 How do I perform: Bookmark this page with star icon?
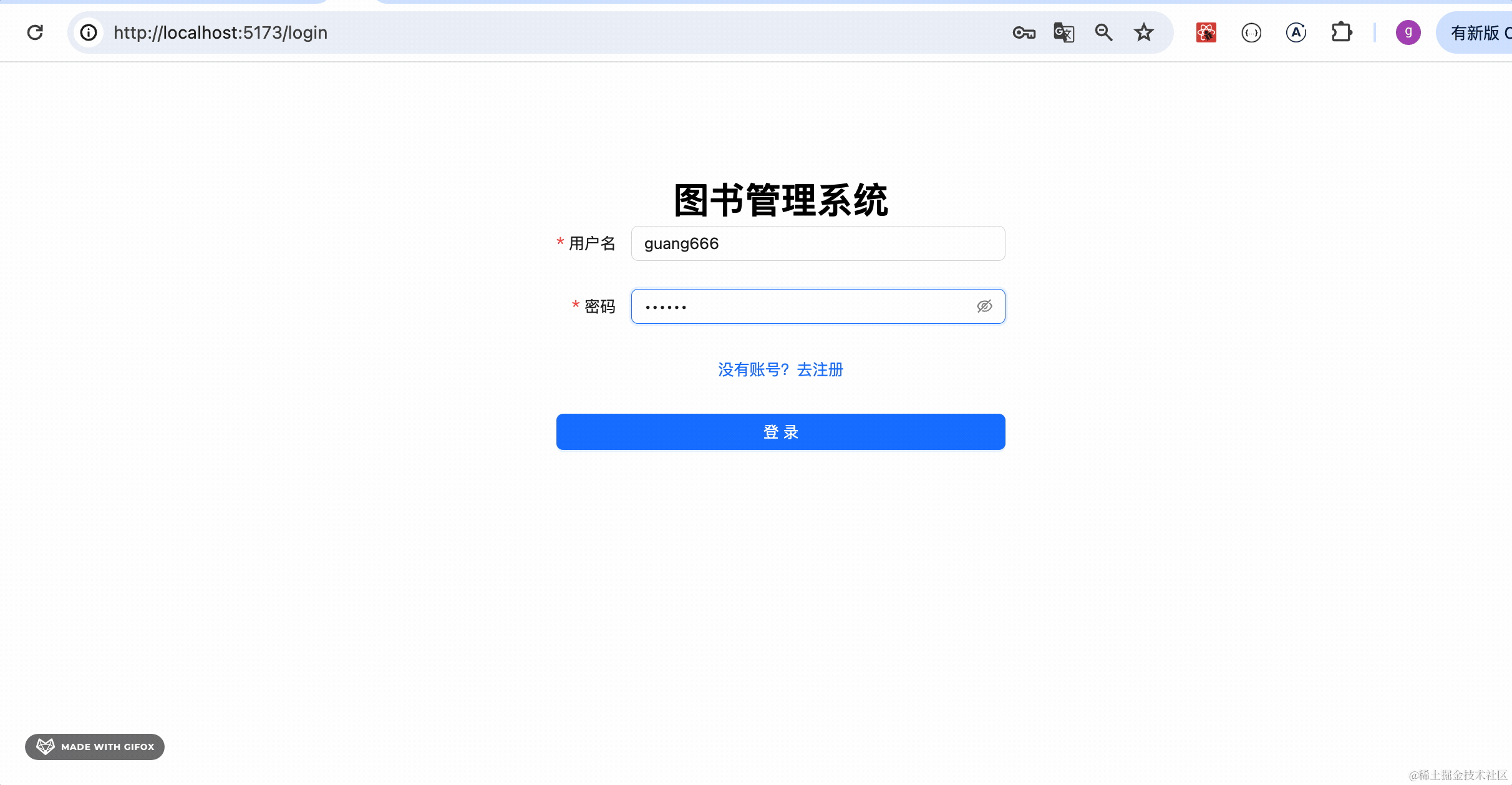1143,32
